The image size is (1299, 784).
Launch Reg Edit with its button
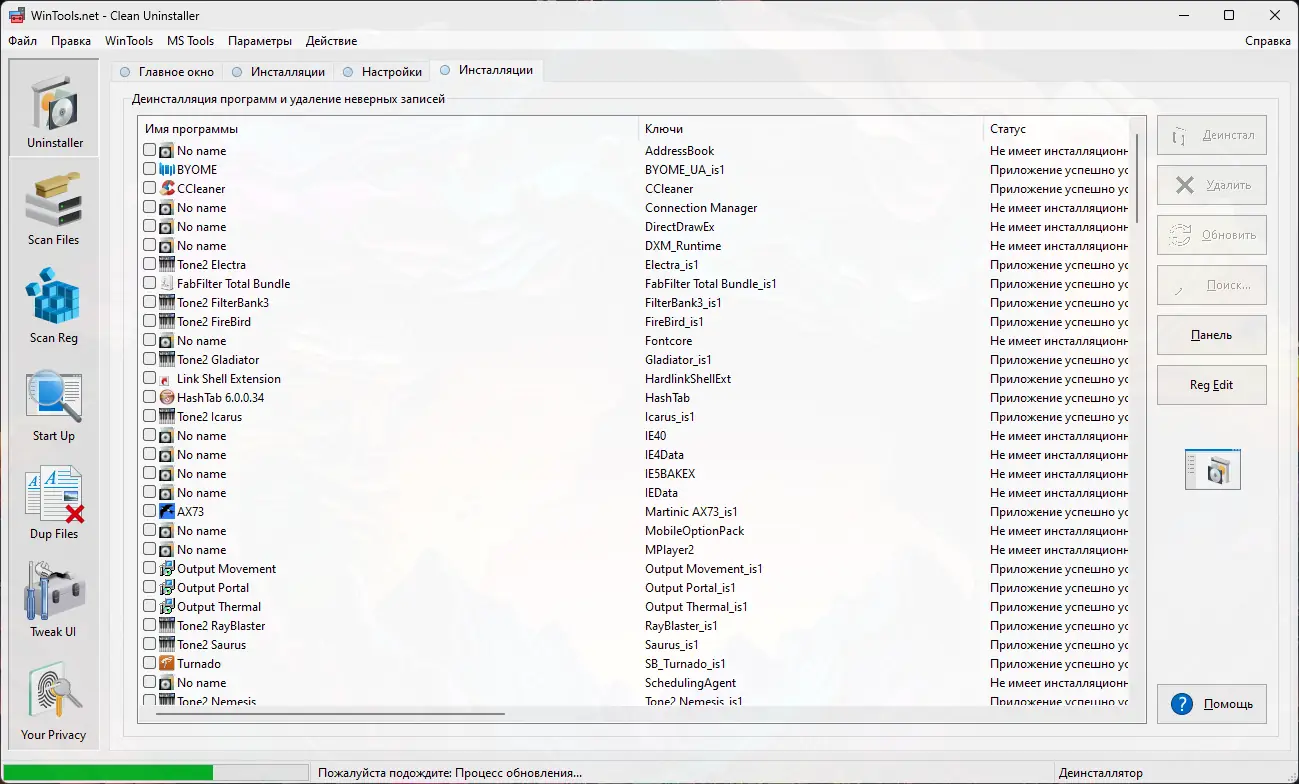[1212, 385]
